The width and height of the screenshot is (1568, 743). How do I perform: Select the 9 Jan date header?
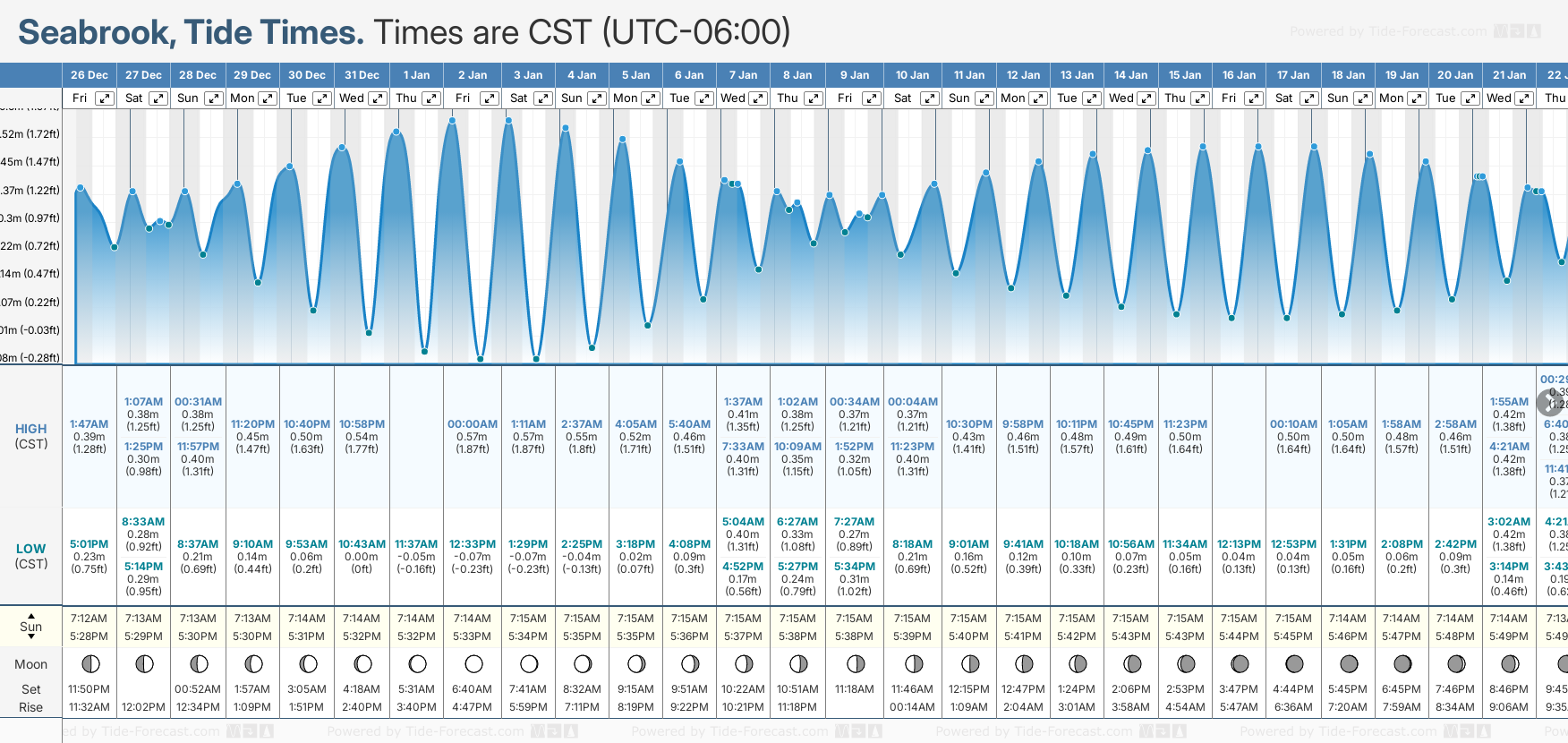pyautogui.click(x=854, y=75)
